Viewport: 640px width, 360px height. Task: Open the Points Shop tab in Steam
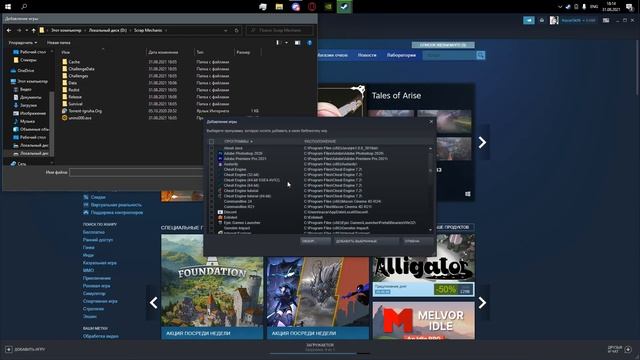[332, 55]
